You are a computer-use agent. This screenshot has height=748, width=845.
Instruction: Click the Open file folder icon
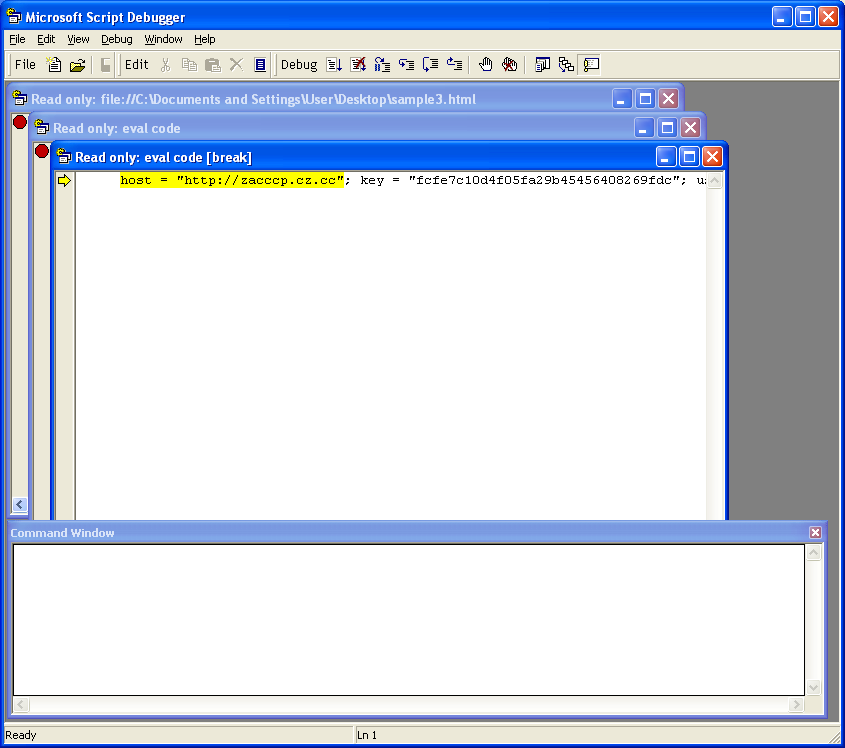77,65
